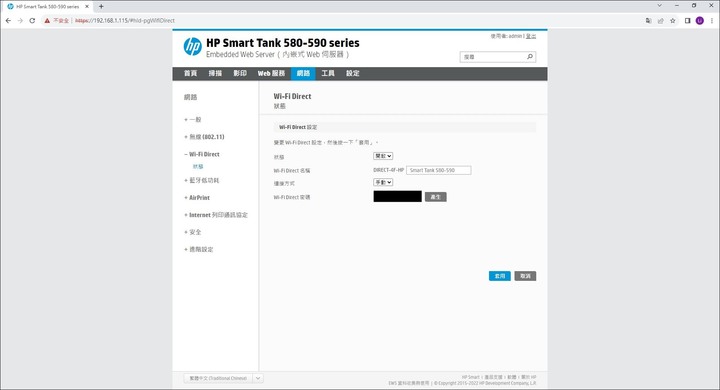Click the HP logo icon
This screenshot has height=390, width=720.
coord(192,47)
